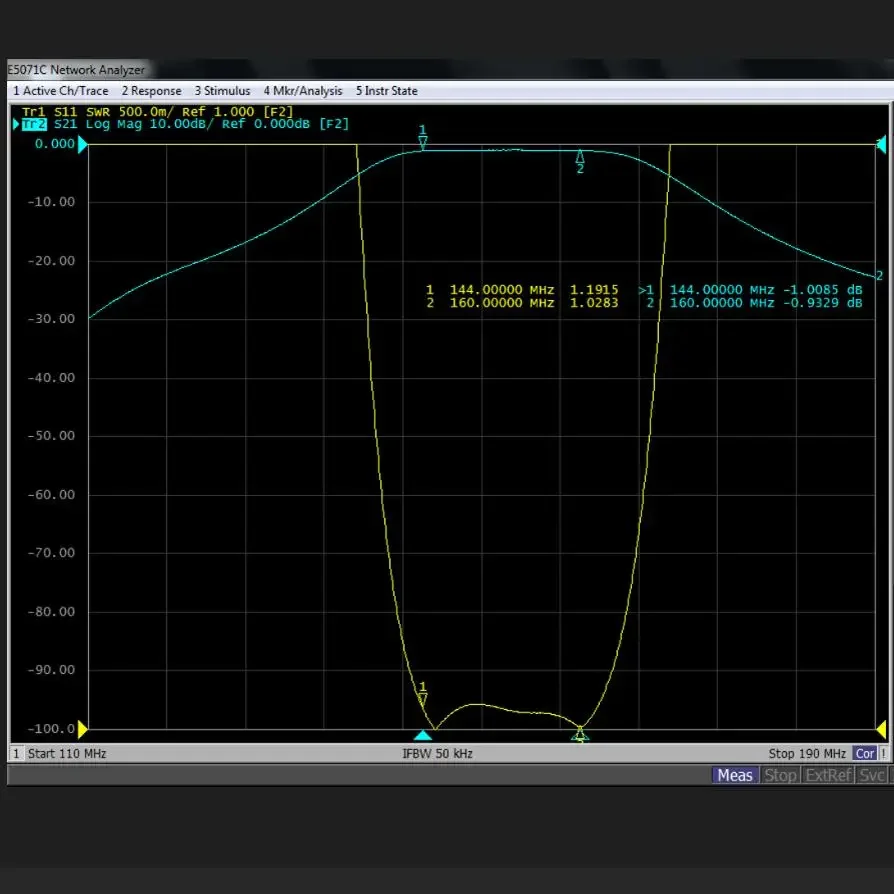The image size is (894, 894).
Task: Click the Tr2 S21 Log Mag trace label
Action: point(185,124)
